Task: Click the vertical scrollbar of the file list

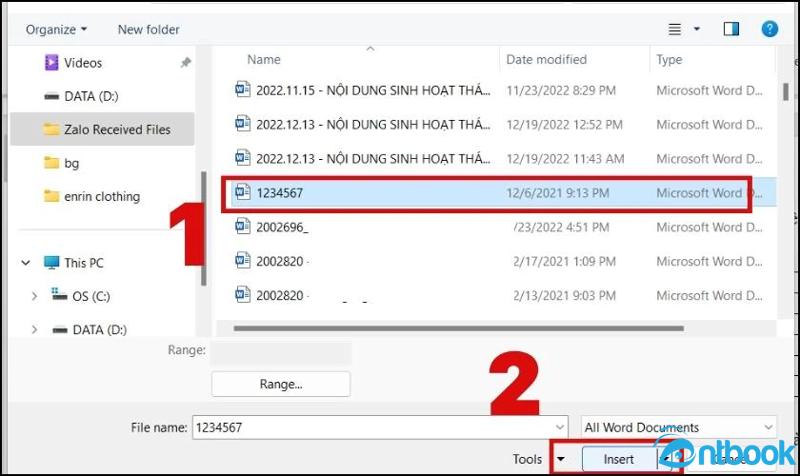Action: point(785,92)
